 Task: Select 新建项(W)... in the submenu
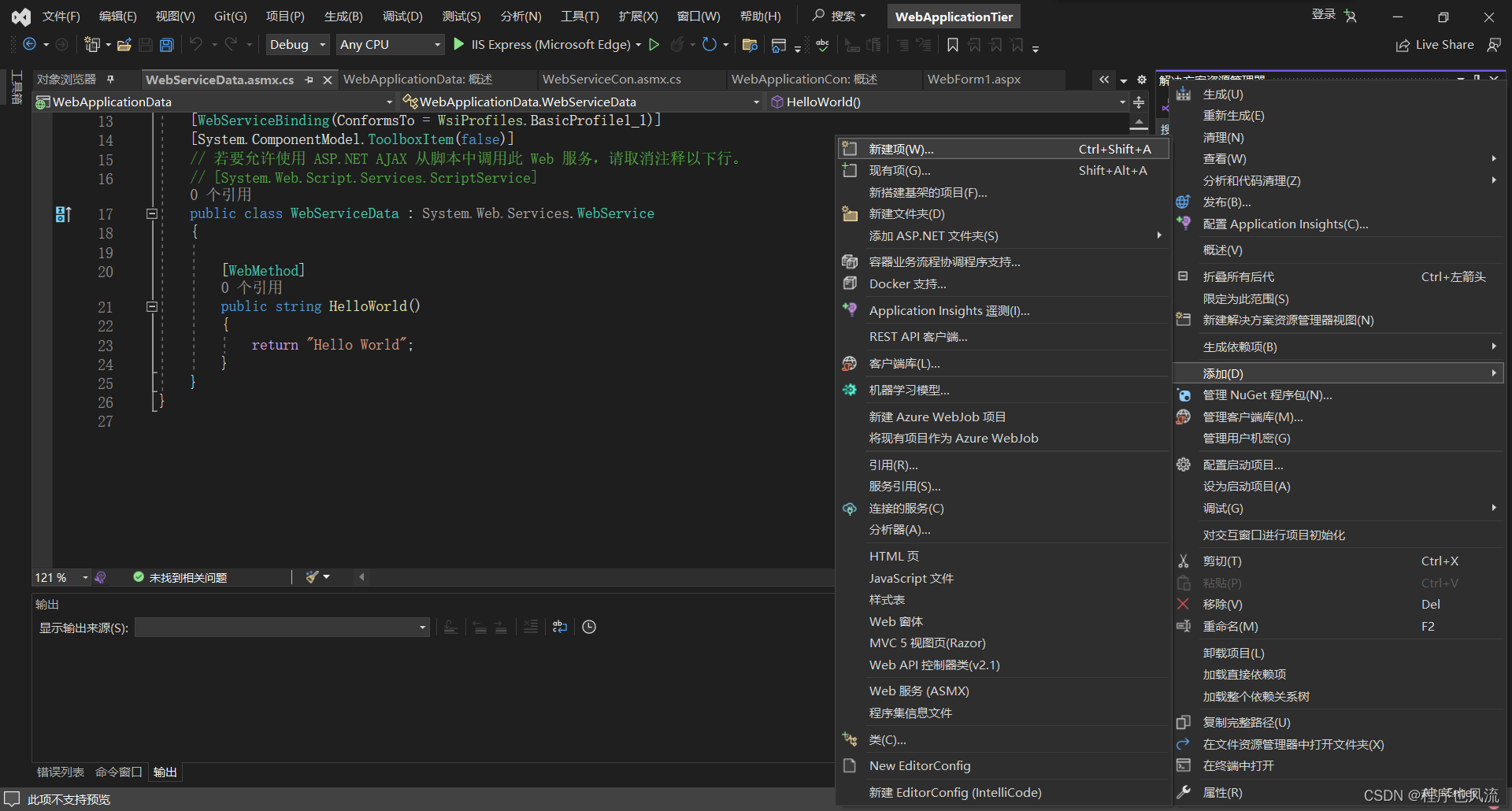pyautogui.click(x=1003, y=149)
